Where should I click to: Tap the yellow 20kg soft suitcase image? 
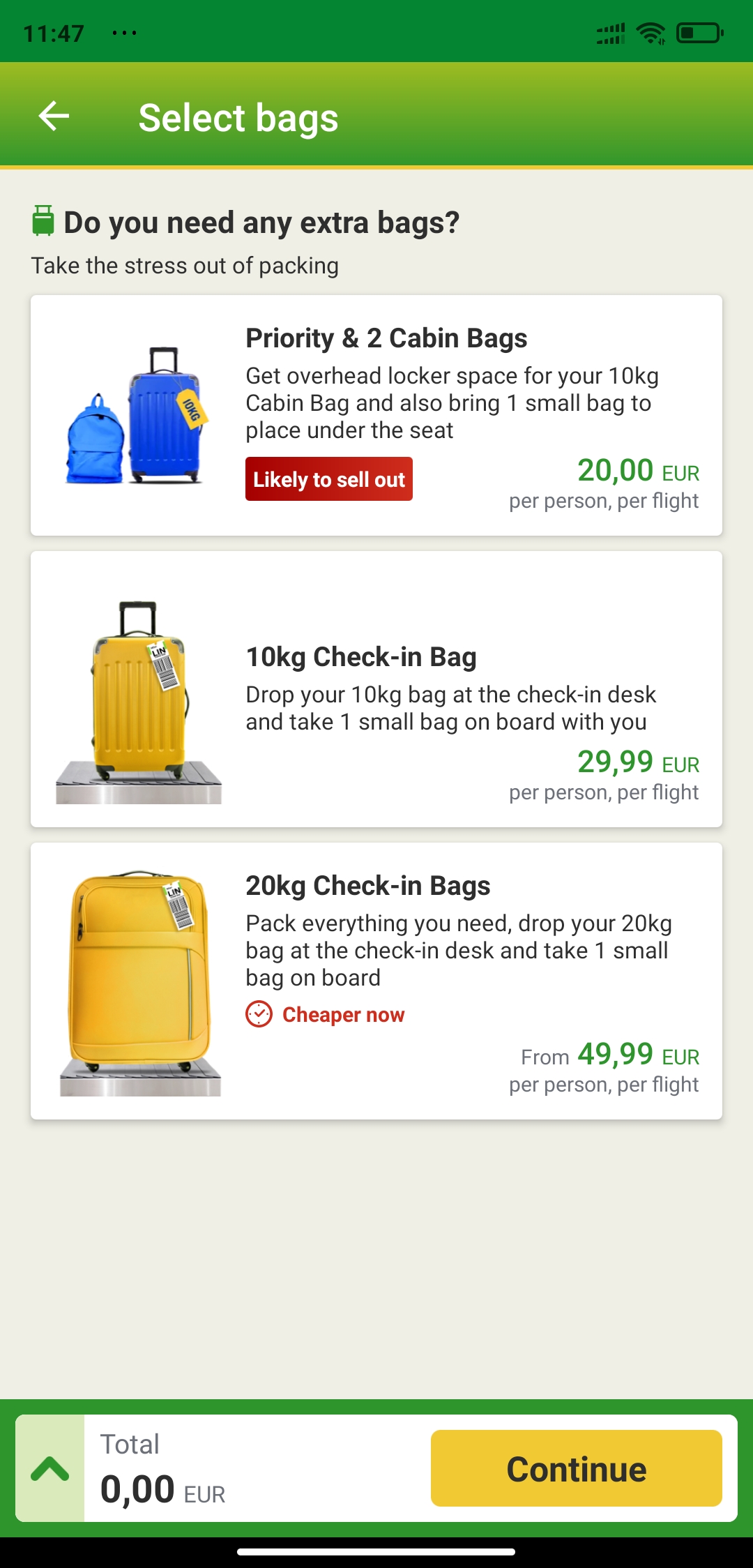click(140, 982)
